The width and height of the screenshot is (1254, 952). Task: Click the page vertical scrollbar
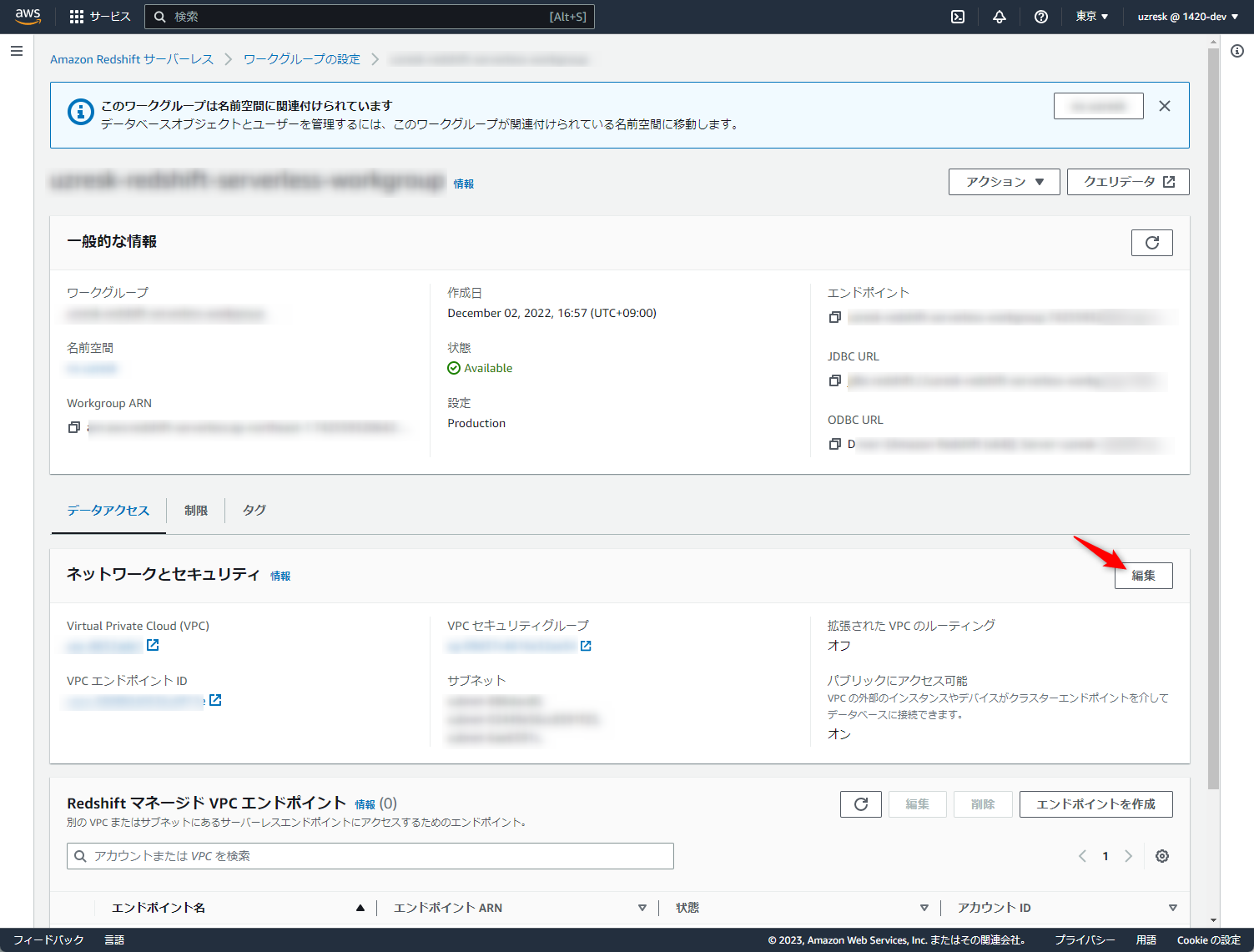pos(1213,417)
